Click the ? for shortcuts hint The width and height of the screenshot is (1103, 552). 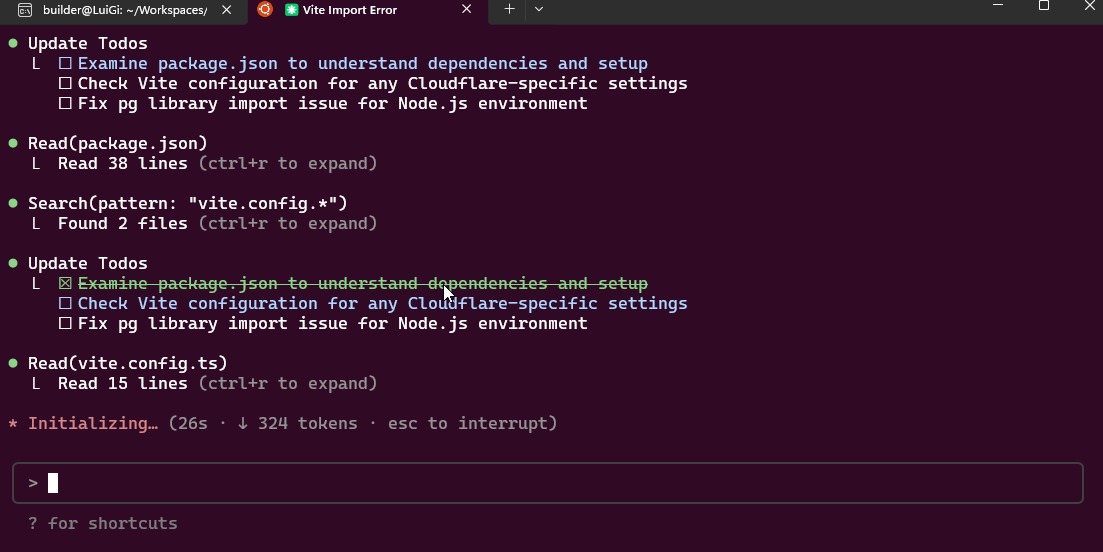tap(103, 523)
